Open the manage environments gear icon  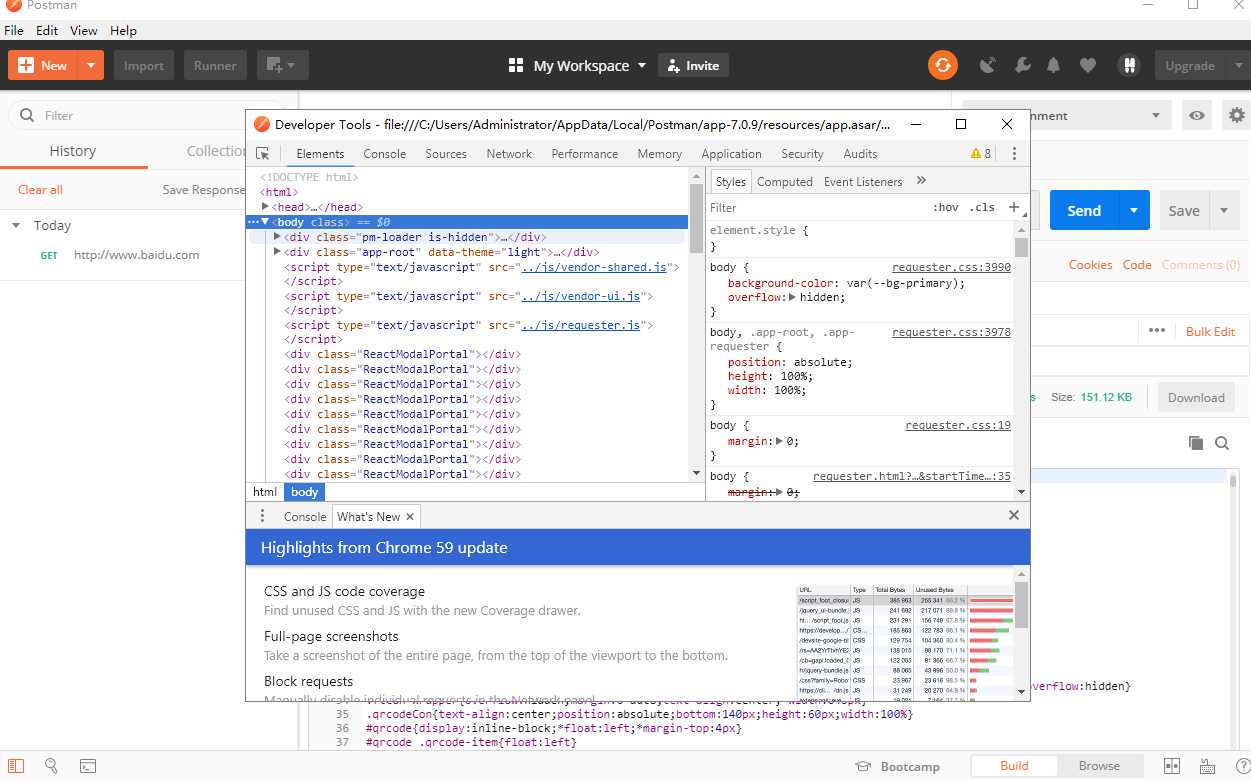tap(1237, 116)
